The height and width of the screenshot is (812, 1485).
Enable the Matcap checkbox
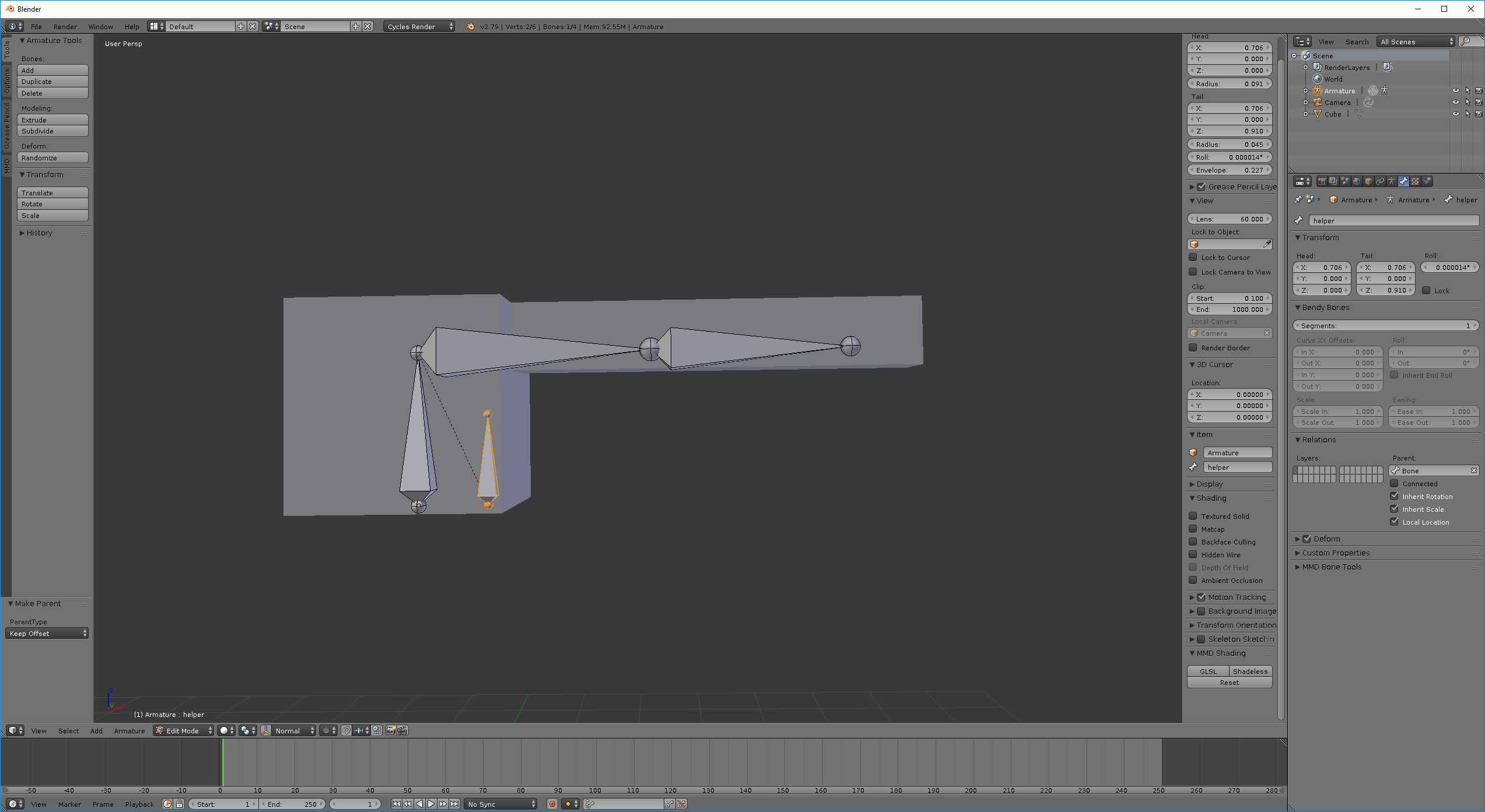tap(1193, 529)
